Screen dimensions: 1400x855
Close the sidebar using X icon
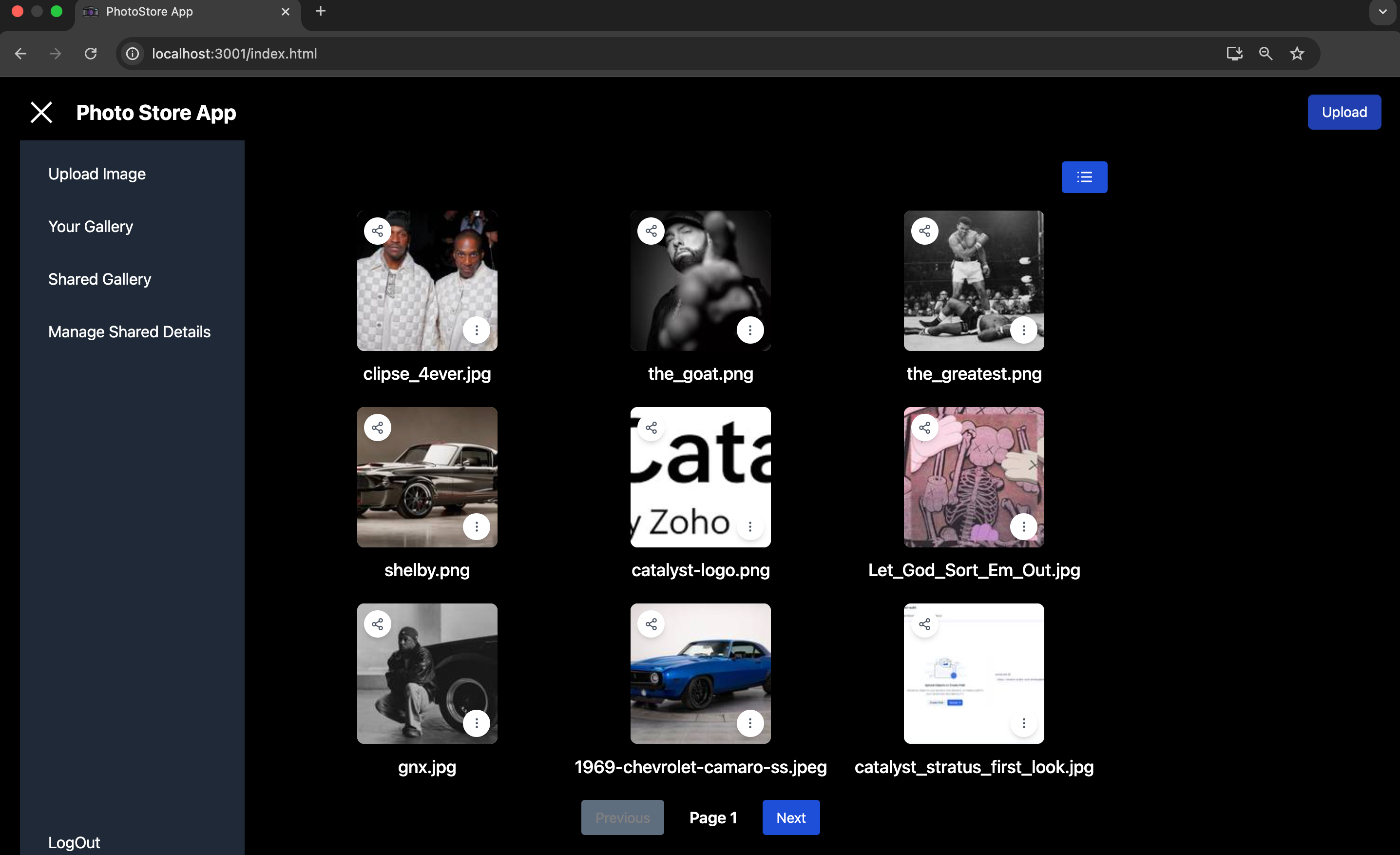41,113
